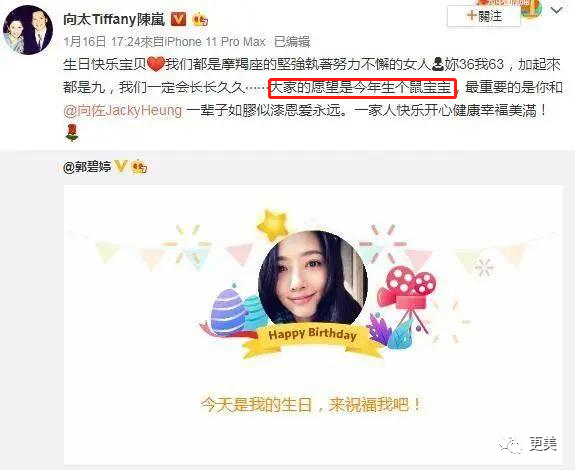Click the member badge icon beside 向太's name

coord(200,19)
